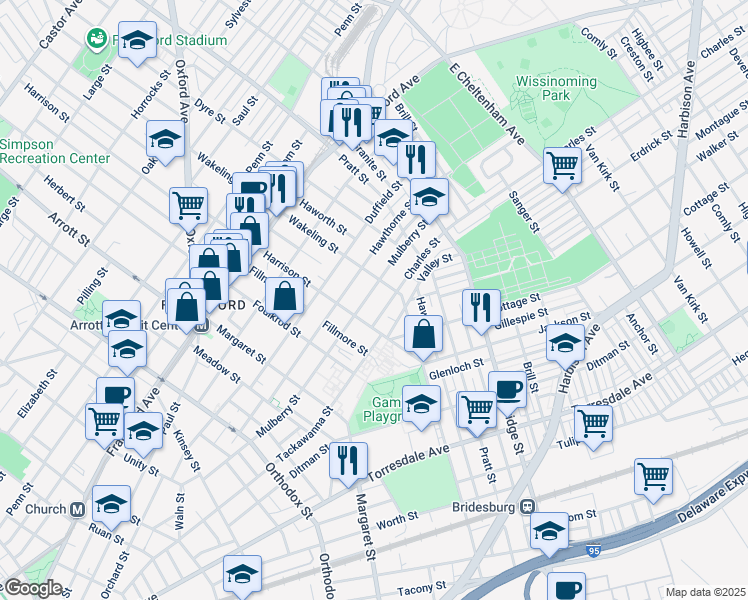Screen dimensions: 748x600
Task: Select the shopping bag marker on Foulkrod St
Action: tap(284, 299)
